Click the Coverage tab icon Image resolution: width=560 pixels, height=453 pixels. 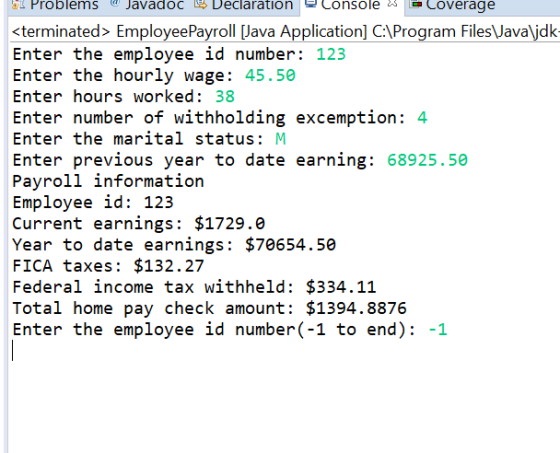coord(416,4)
